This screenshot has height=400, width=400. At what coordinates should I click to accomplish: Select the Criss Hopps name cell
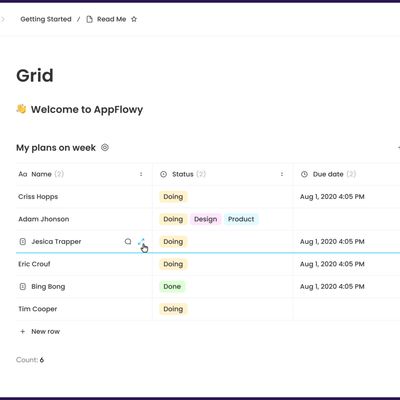pyautogui.click(x=84, y=196)
